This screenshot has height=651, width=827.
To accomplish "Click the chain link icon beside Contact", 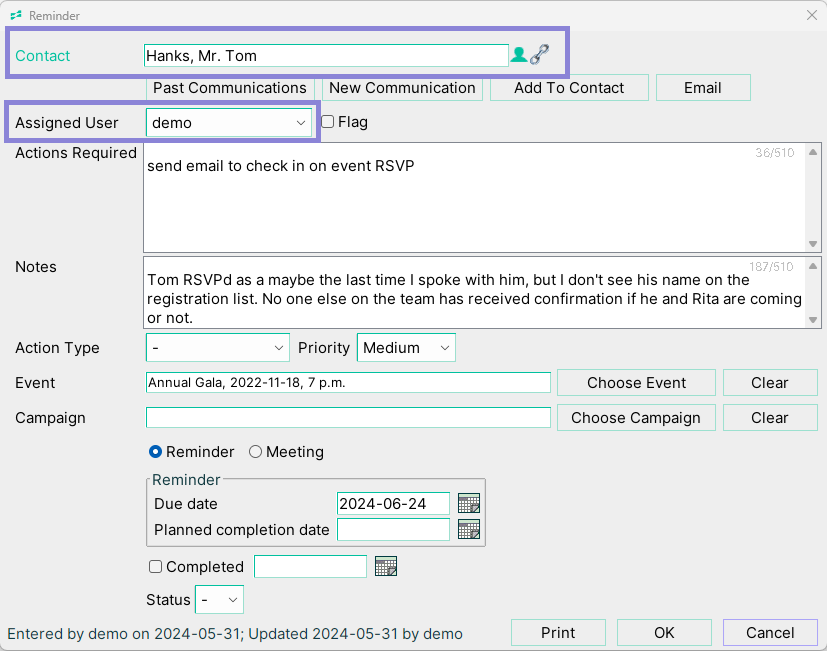I will (540, 55).
